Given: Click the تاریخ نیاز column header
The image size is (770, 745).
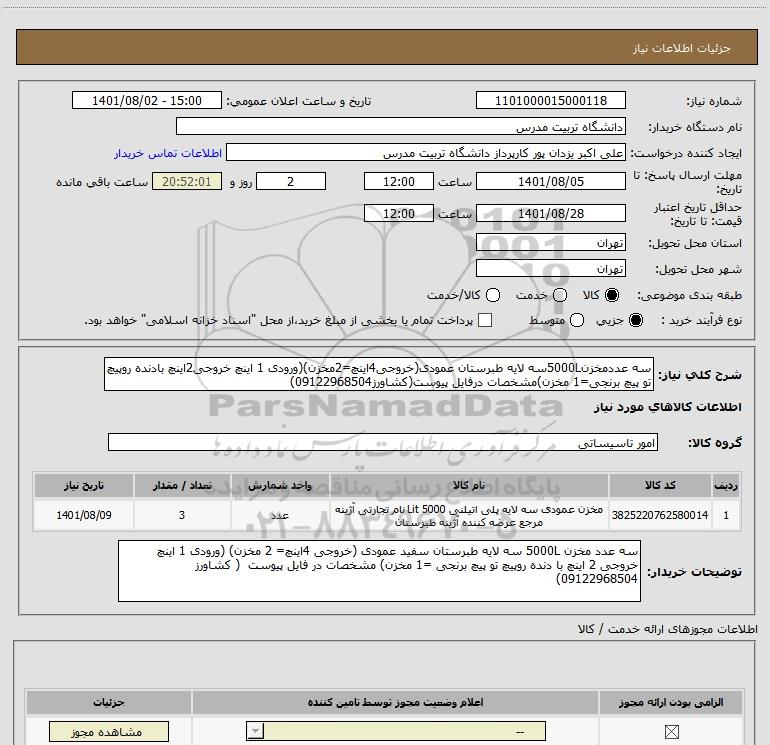Looking at the screenshot, I should coord(83,485).
